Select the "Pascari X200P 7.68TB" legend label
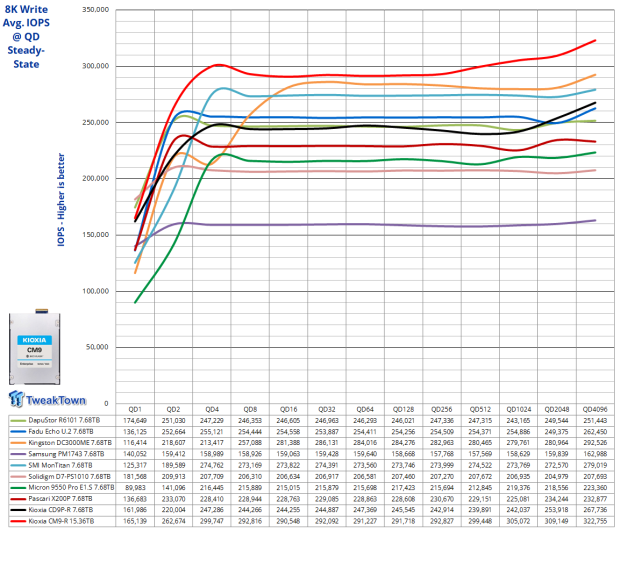 point(60,499)
